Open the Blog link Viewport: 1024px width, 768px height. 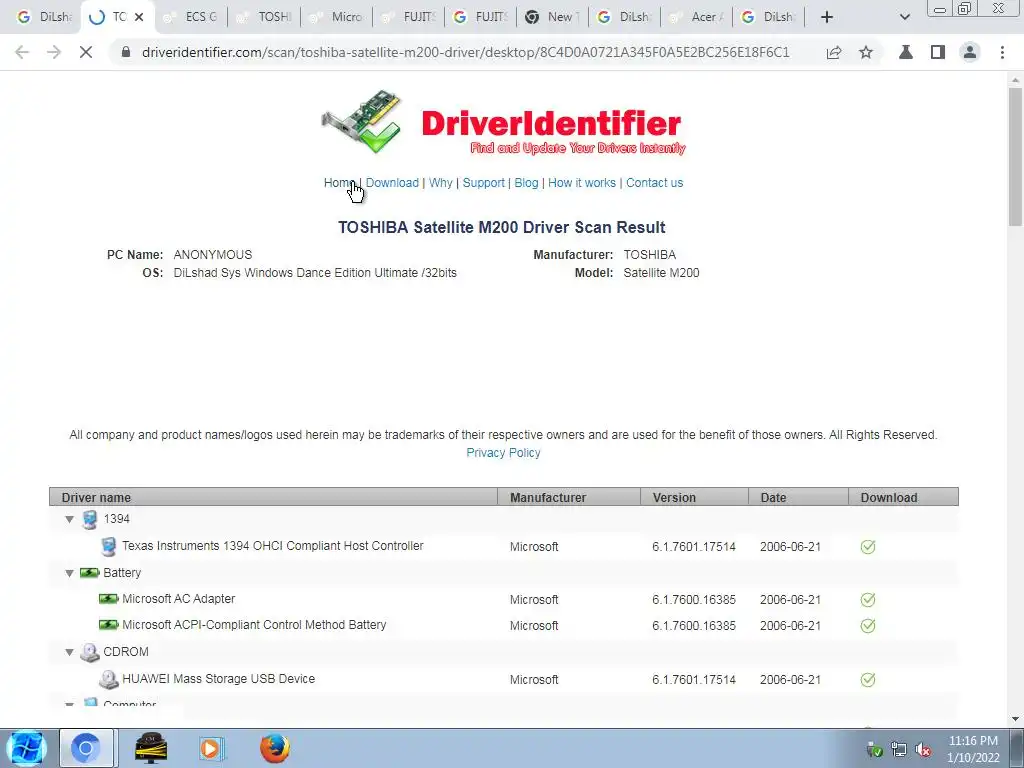[526, 183]
